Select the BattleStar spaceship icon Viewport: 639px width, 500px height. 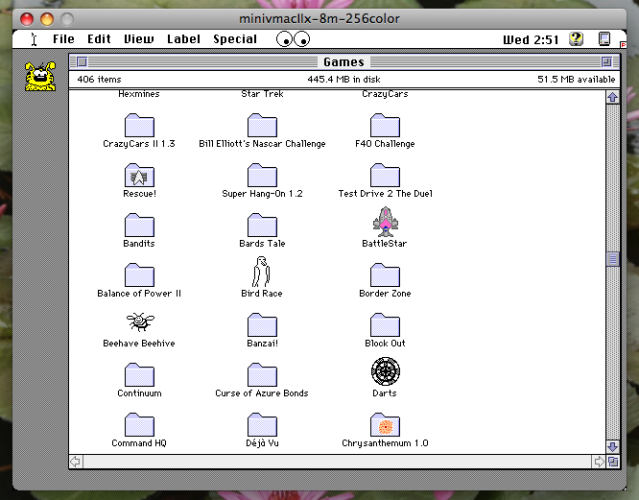(x=385, y=222)
